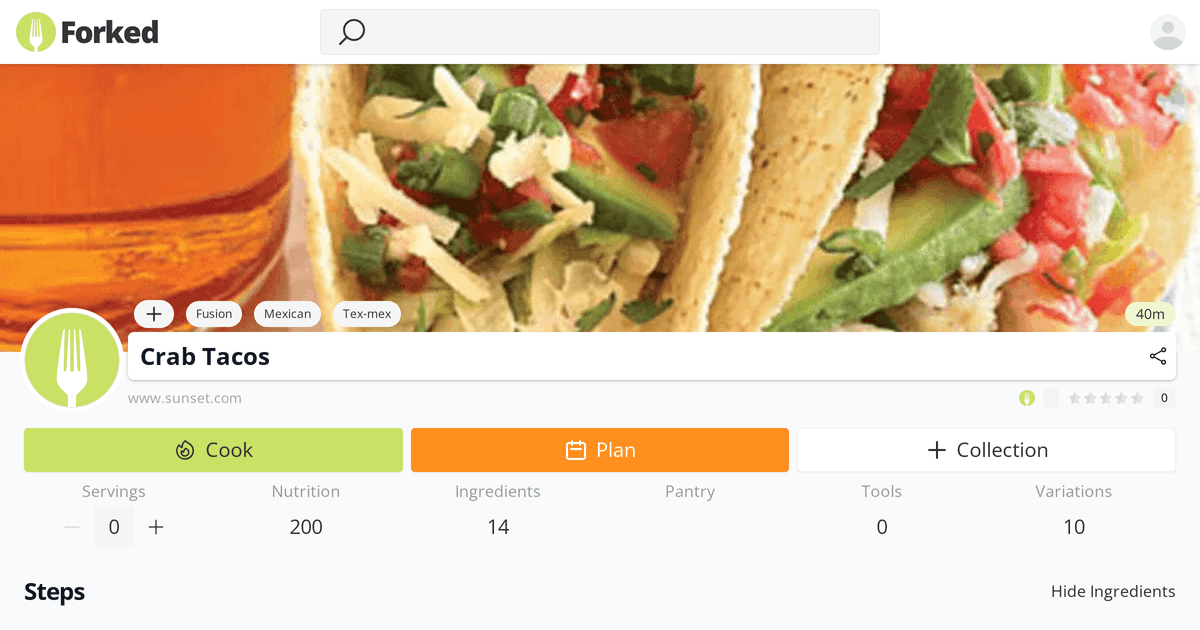The image size is (1200, 630).
Task: Toggle the checkbox next to the star rating
Action: tap(1051, 397)
